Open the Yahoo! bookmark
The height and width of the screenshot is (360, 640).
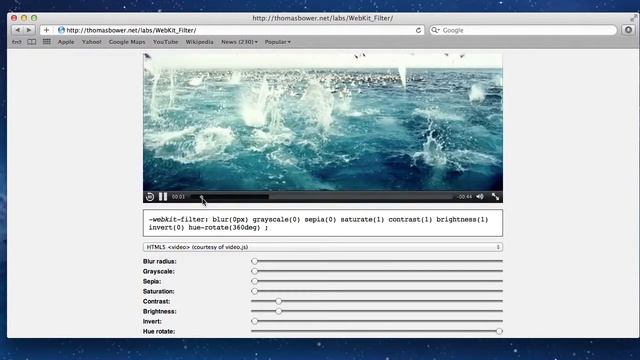point(91,42)
